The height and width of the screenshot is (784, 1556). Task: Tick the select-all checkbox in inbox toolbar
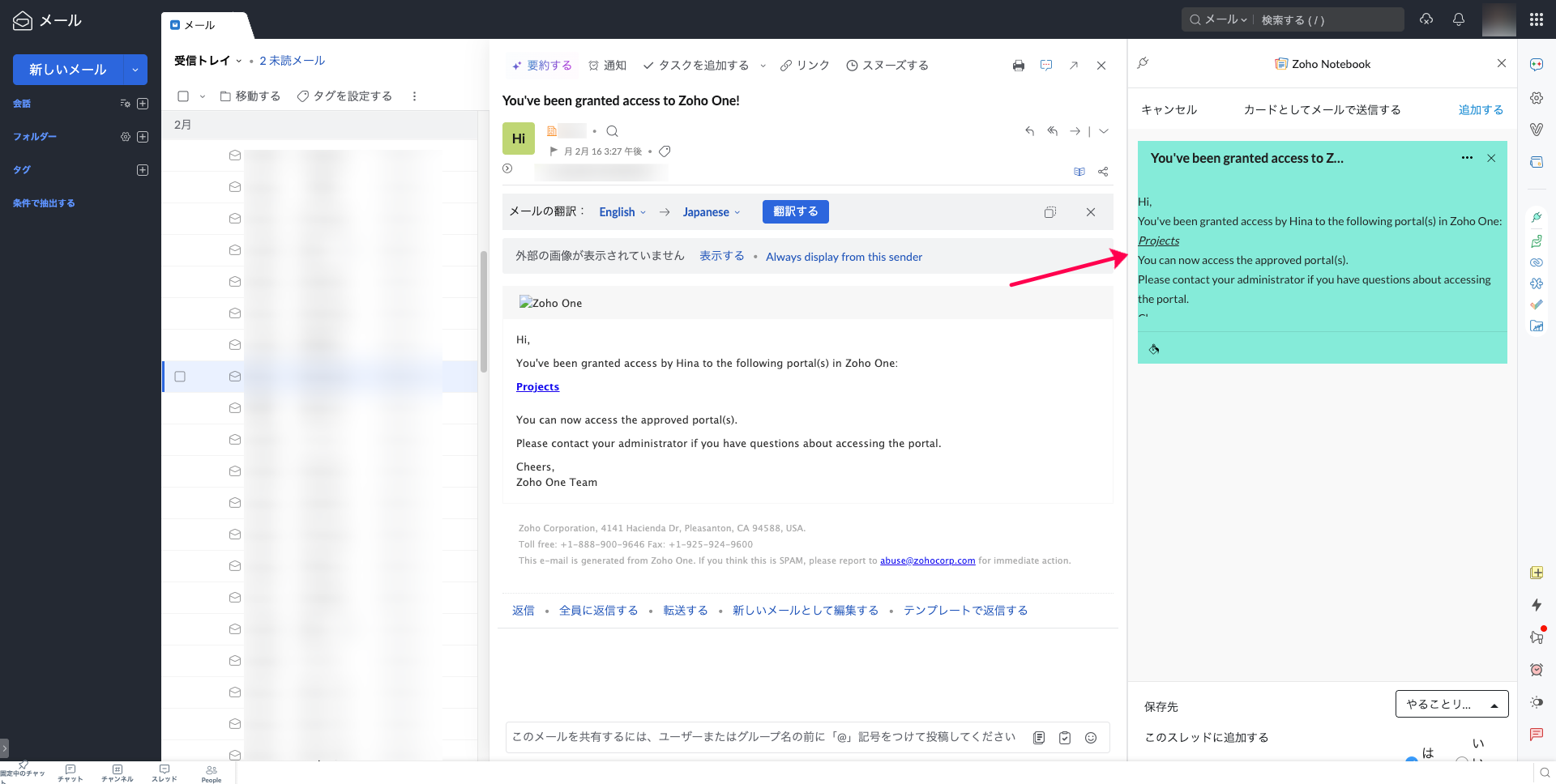tap(183, 96)
